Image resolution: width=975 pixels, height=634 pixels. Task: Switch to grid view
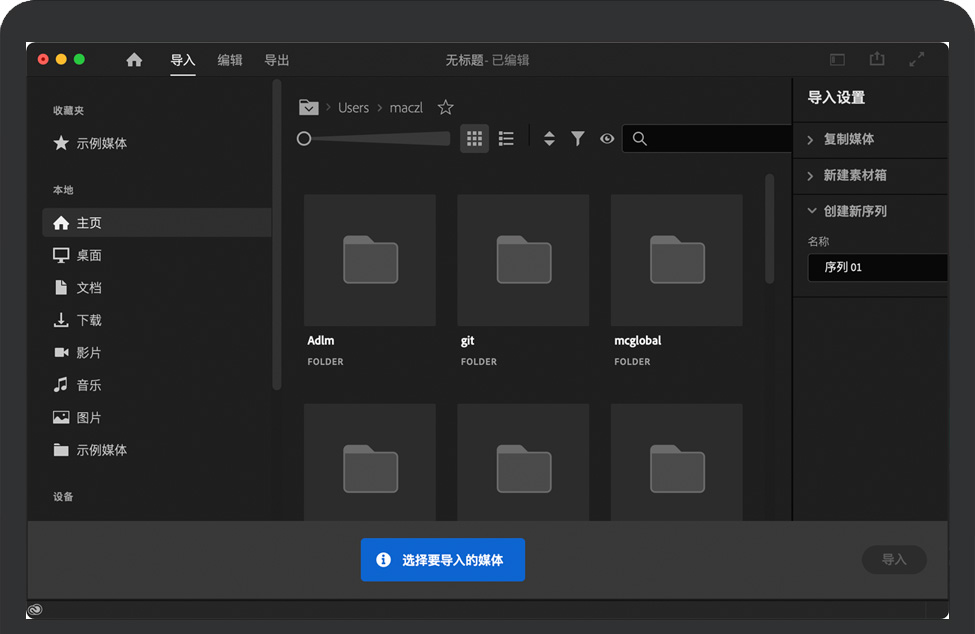475,139
